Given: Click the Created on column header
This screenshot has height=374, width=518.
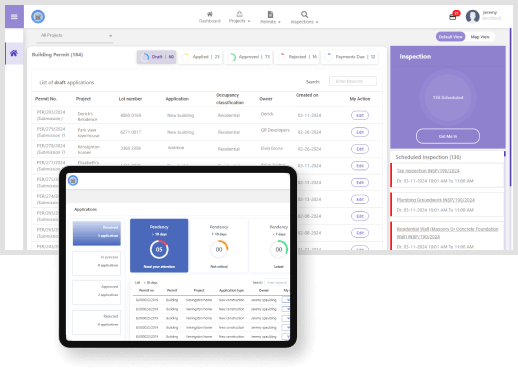Looking at the screenshot, I should click(x=307, y=95).
